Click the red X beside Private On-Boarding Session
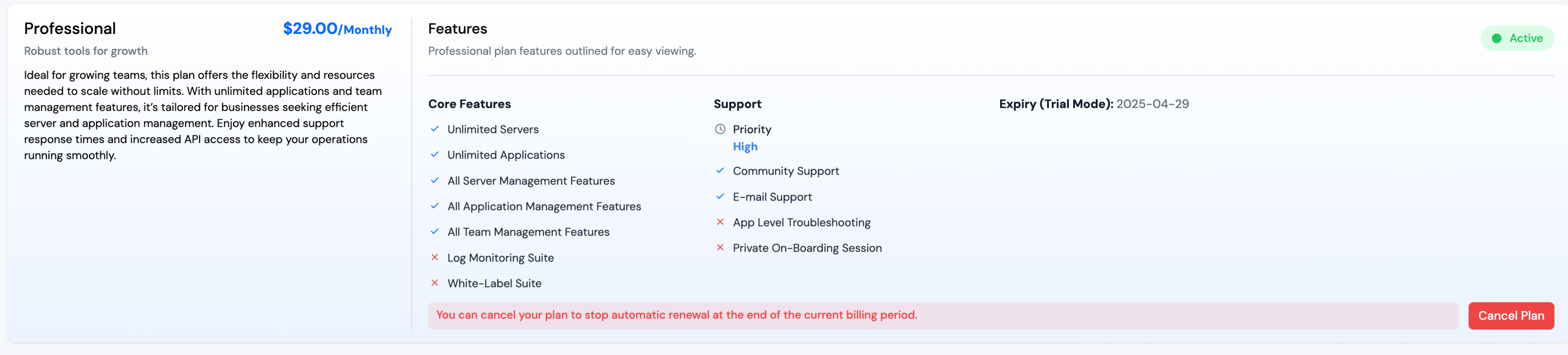Viewport: 1568px width, 355px height. (720, 247)
